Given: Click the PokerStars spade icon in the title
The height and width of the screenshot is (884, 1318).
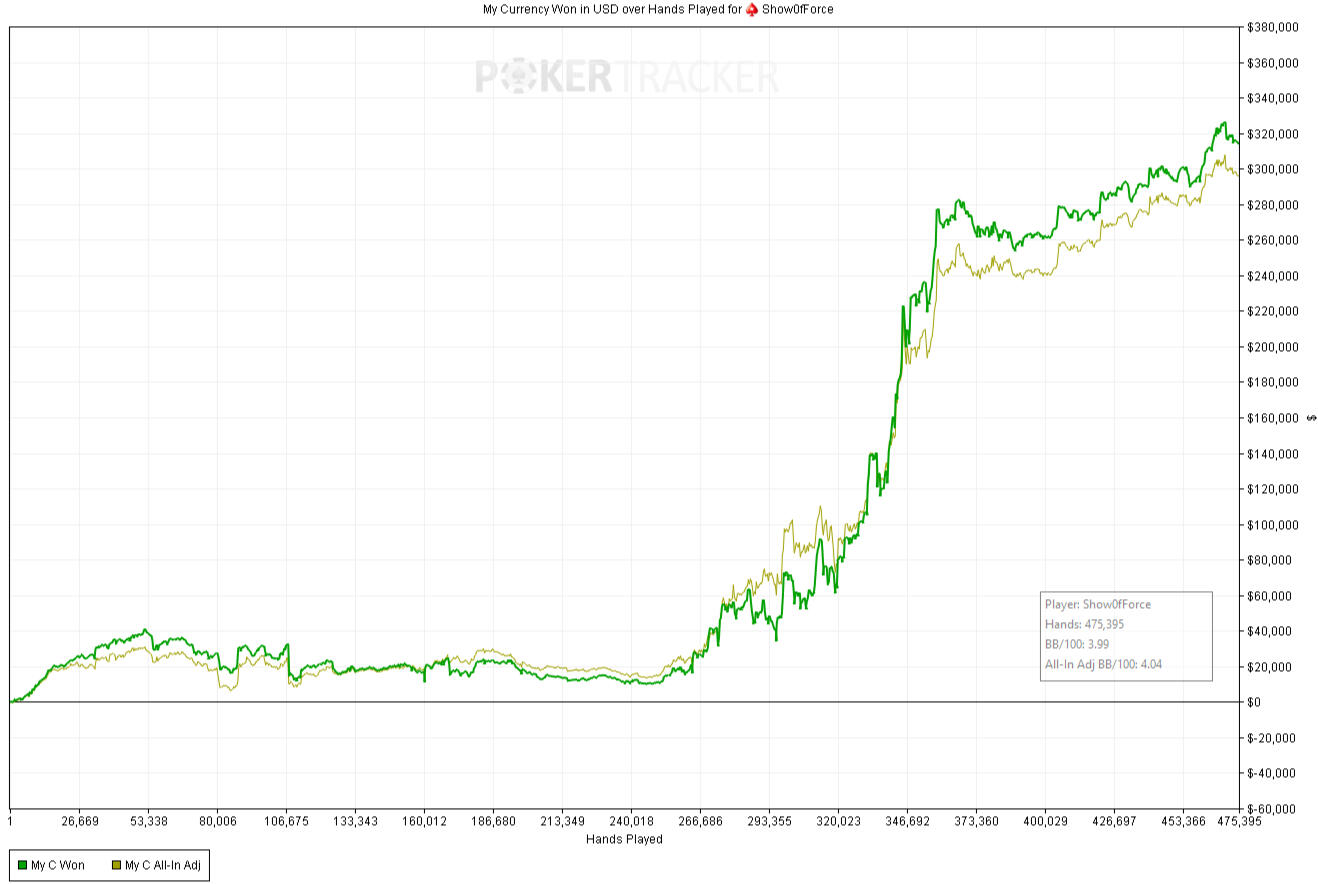Looking at the screenshot, I should pos(753,9).
